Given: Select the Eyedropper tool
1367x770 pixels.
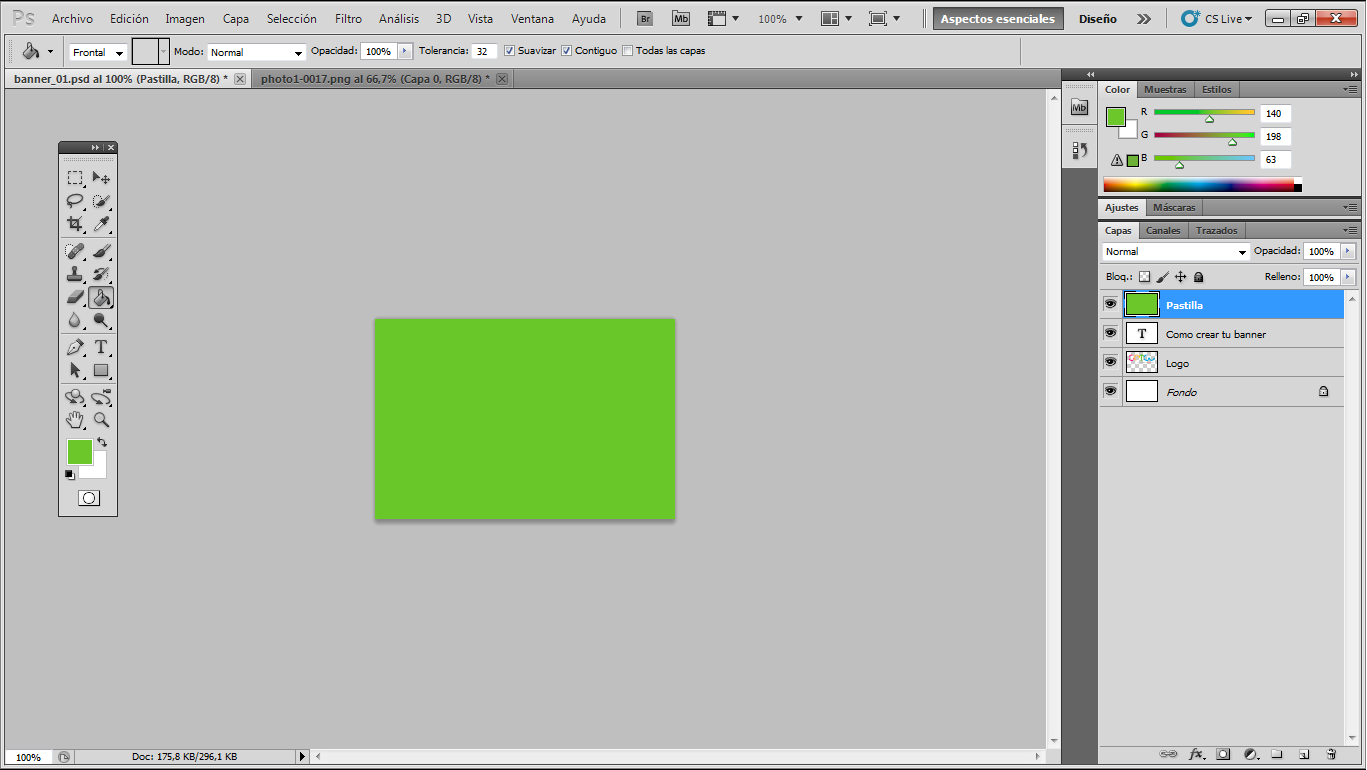Looking at the screenshot, I should (101, 224).
